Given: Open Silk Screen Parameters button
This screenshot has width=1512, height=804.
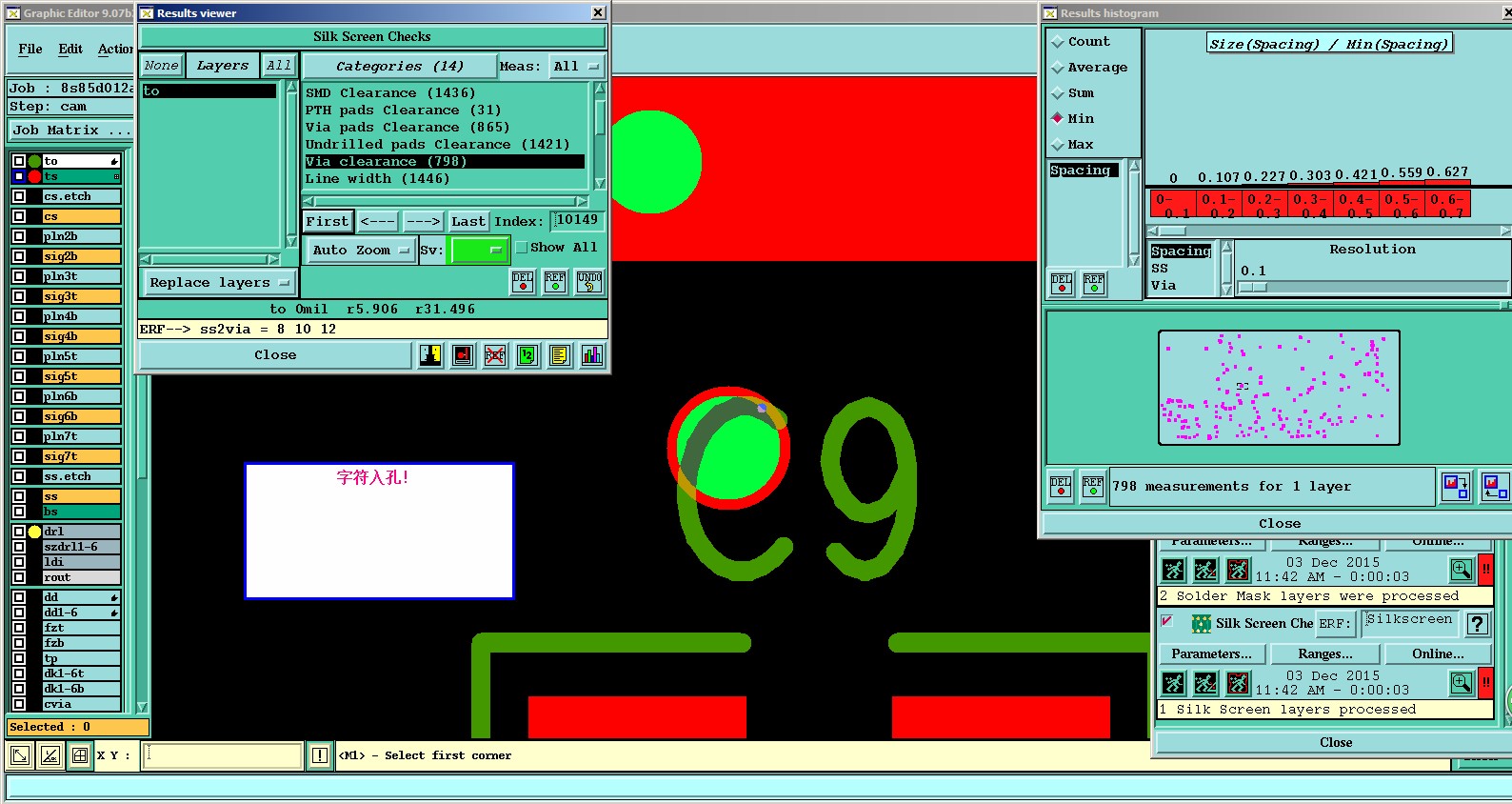Looking at the screenshot, I should point(1212,654).
